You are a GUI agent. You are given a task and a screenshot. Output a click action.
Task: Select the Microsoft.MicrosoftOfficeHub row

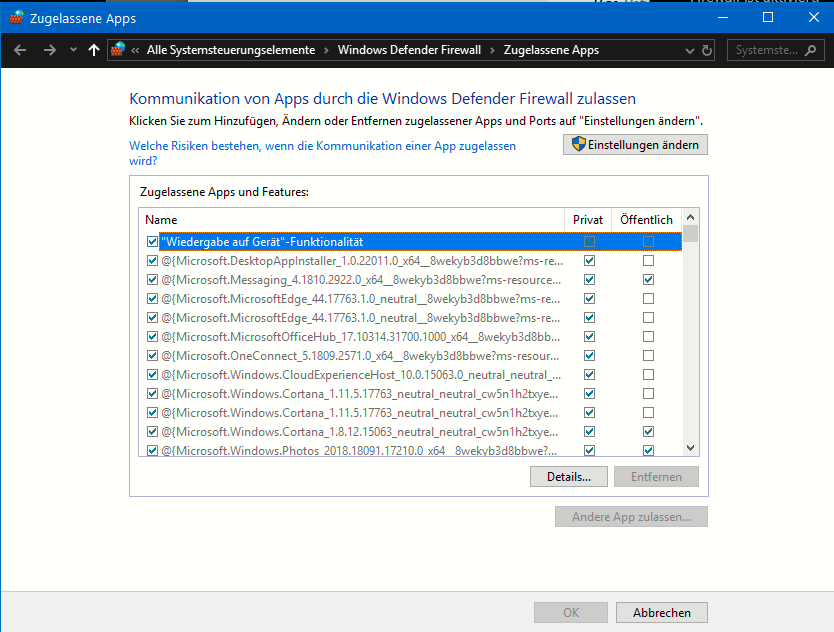(410, 337)
